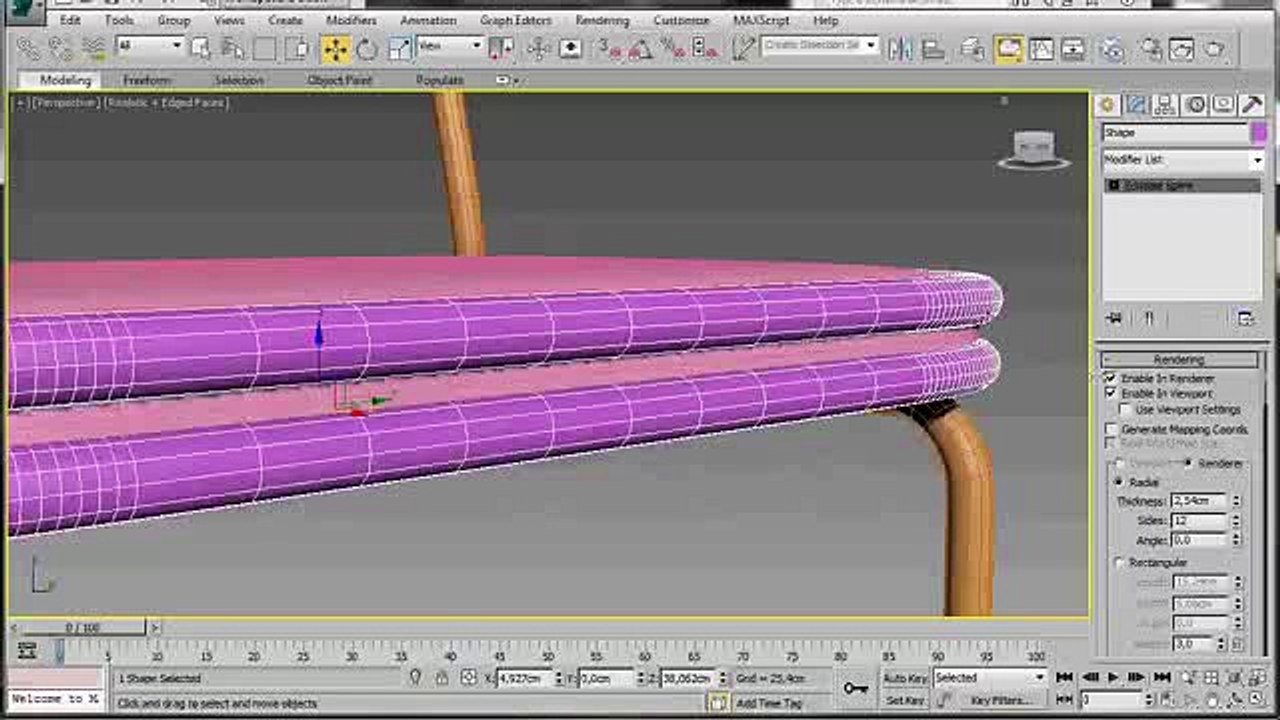
Task: Switch to the Hierarchy command panel tab
Action: pyautogui.click(x=1165, y=105)
